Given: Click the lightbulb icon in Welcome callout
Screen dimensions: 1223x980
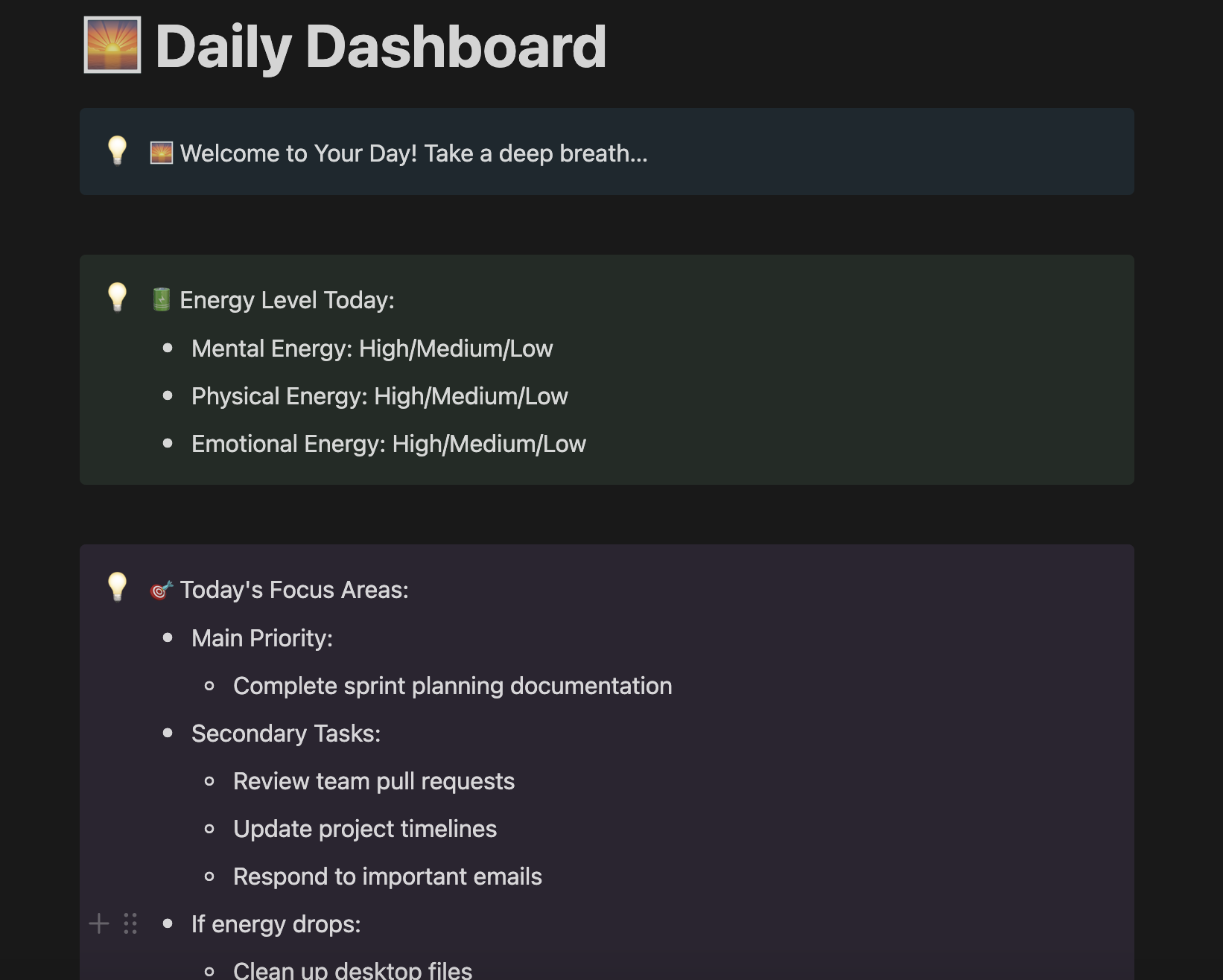Looking at the screenshot, I should (x=118, y=151).
